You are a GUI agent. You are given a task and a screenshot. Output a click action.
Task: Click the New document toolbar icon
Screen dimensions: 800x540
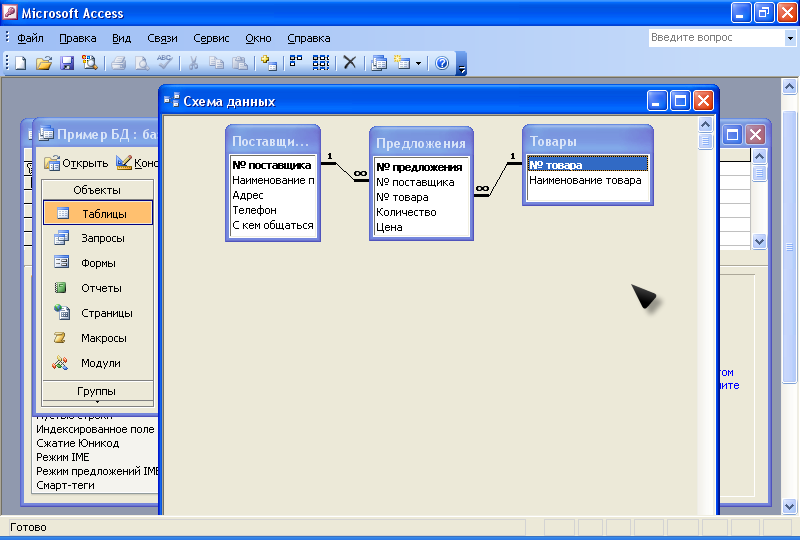tap(21, 63)
